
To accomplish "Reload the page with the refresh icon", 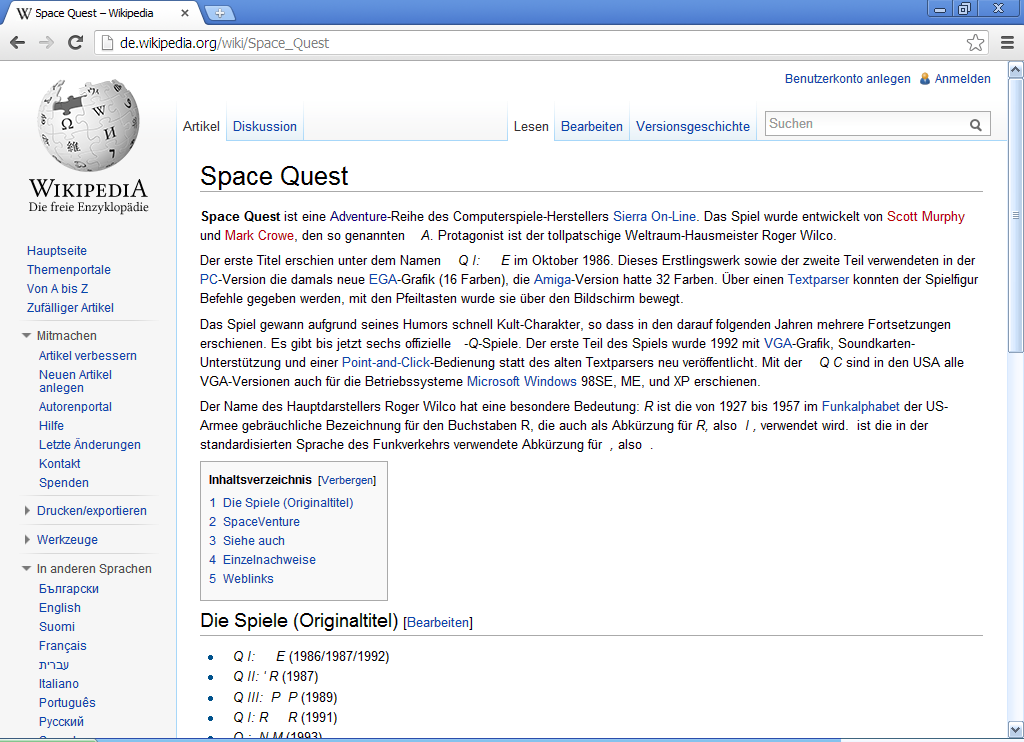I will tap(76, 43).
